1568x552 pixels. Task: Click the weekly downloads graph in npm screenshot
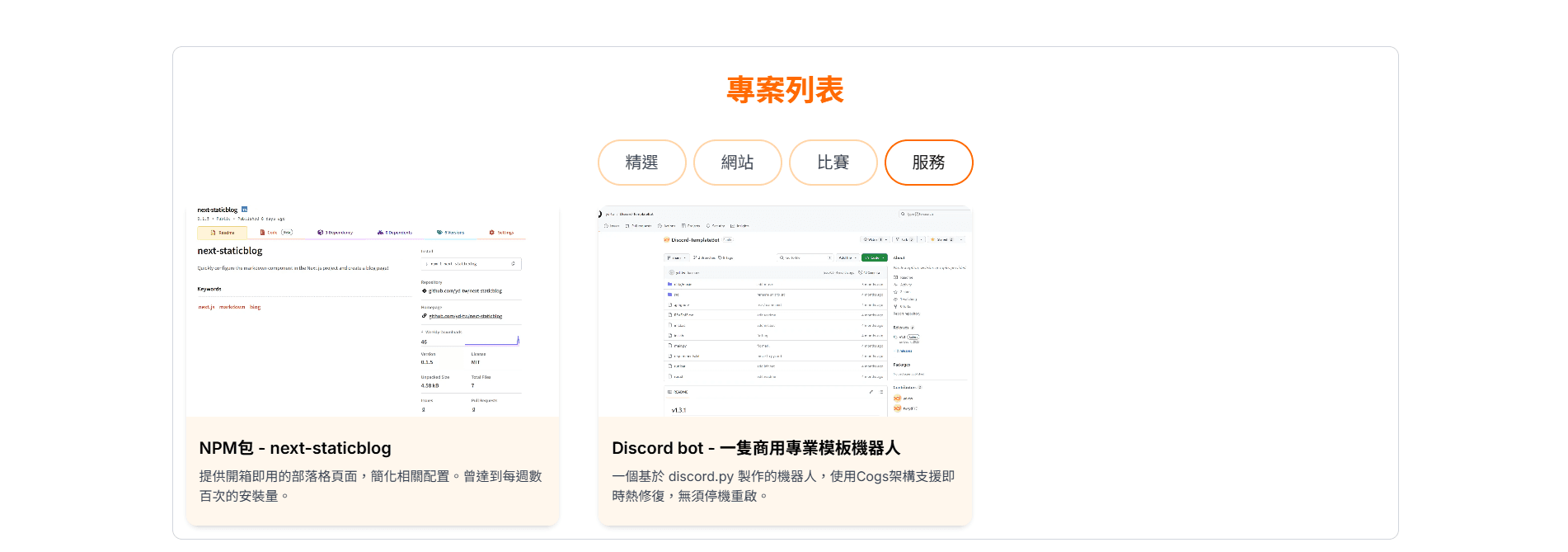click(492, 340)
